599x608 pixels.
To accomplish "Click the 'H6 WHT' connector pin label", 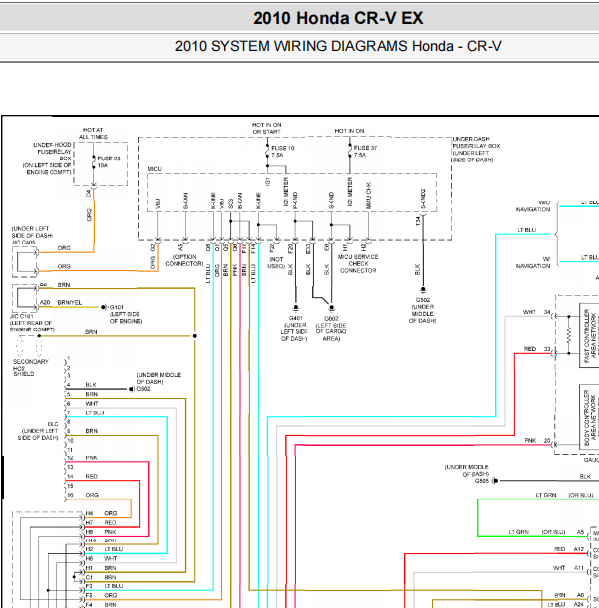I will click(101, 558).
